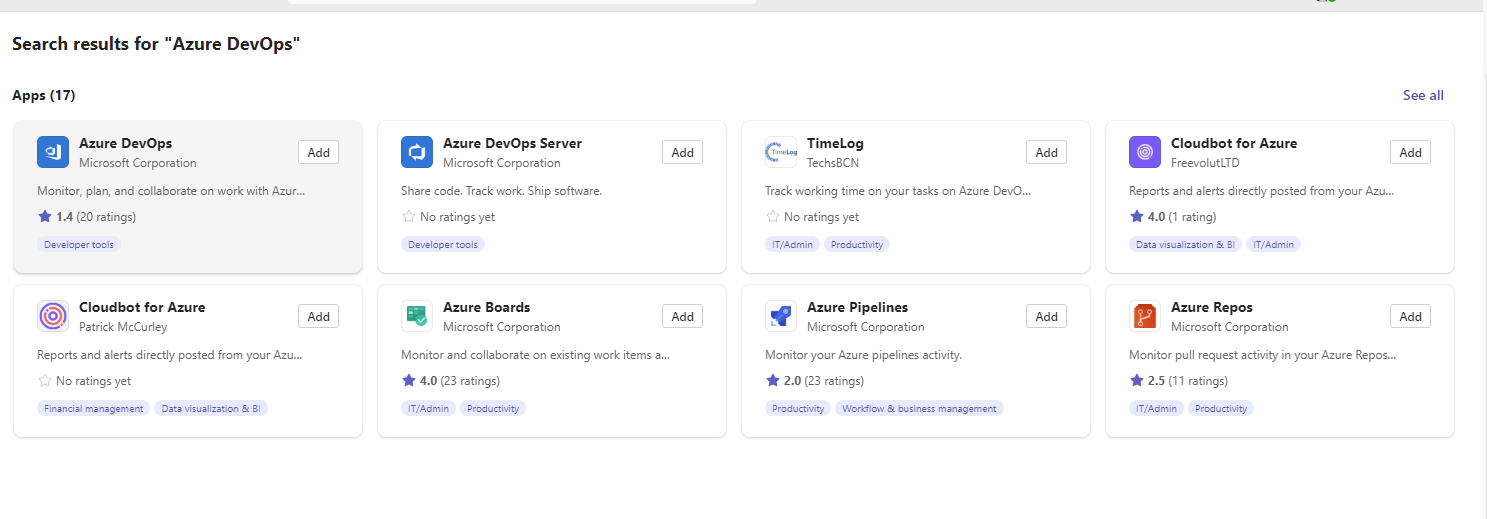The image size is (1487, 519).
Task: Select the IT/Admin tag on Azure Boards card
Action: click(x=428, y=408)
